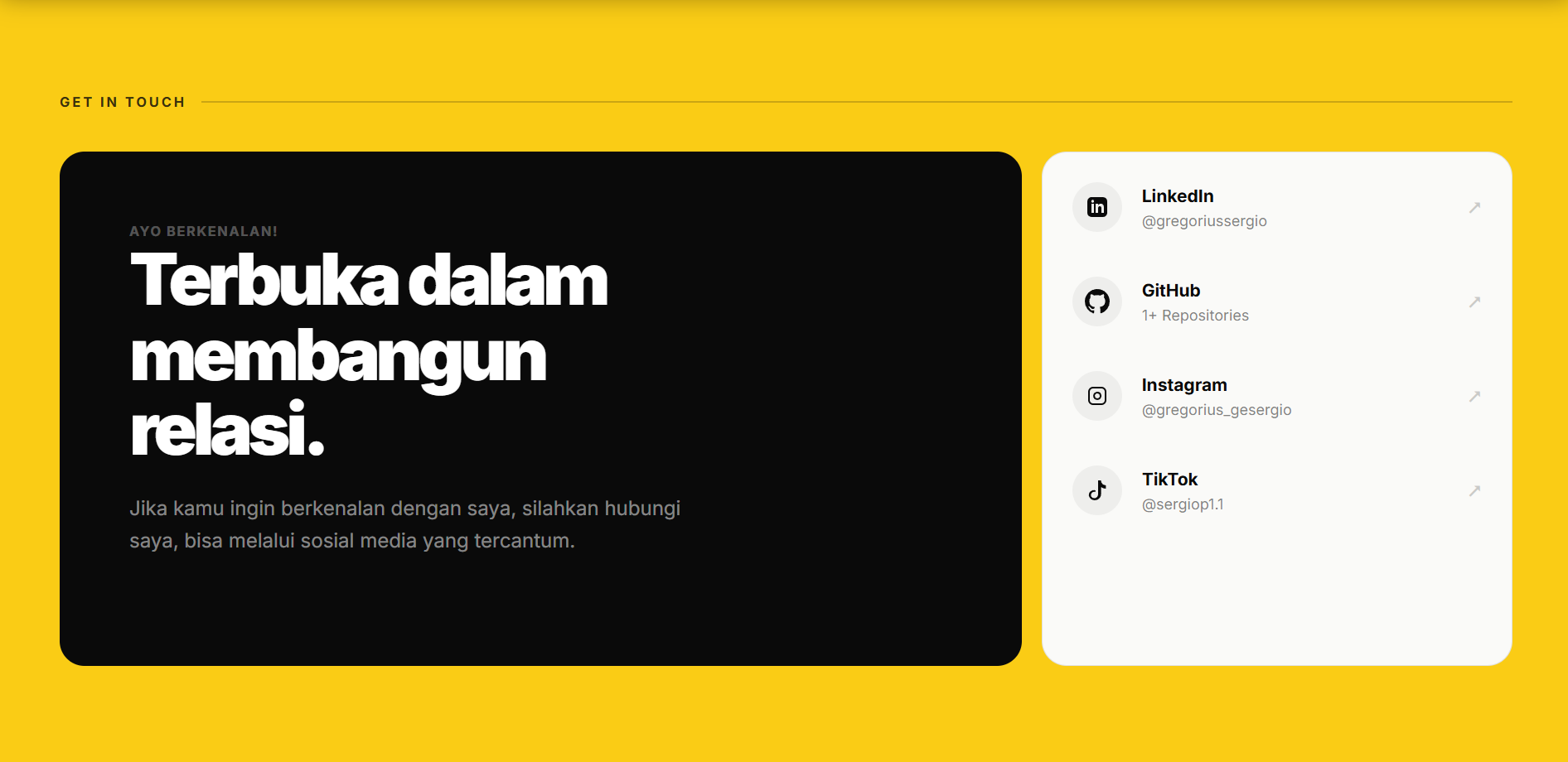Click the diagonal arrow beside GitHub
Screen dimensions: 1568x762
(x=1475, y=301)
